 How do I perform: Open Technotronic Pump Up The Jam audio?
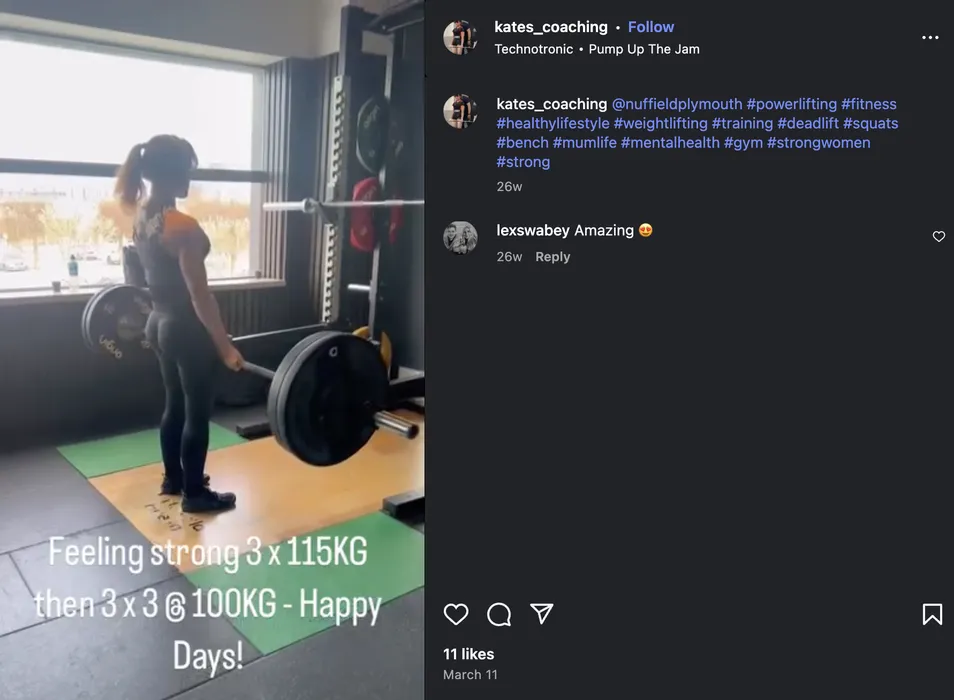point(597,49)
